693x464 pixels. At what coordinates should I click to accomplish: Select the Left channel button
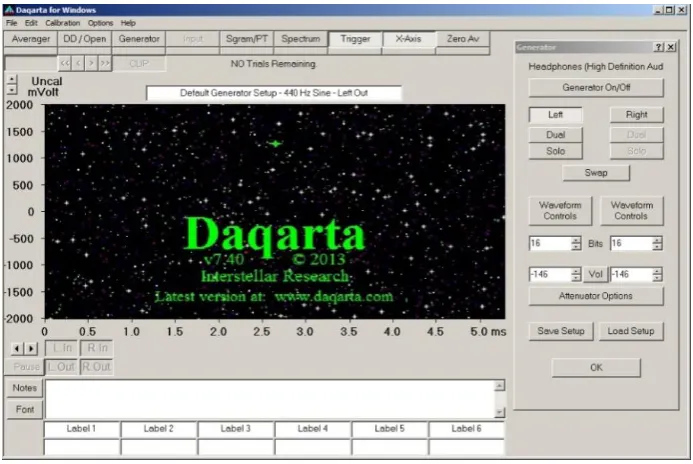click(556, 115)
